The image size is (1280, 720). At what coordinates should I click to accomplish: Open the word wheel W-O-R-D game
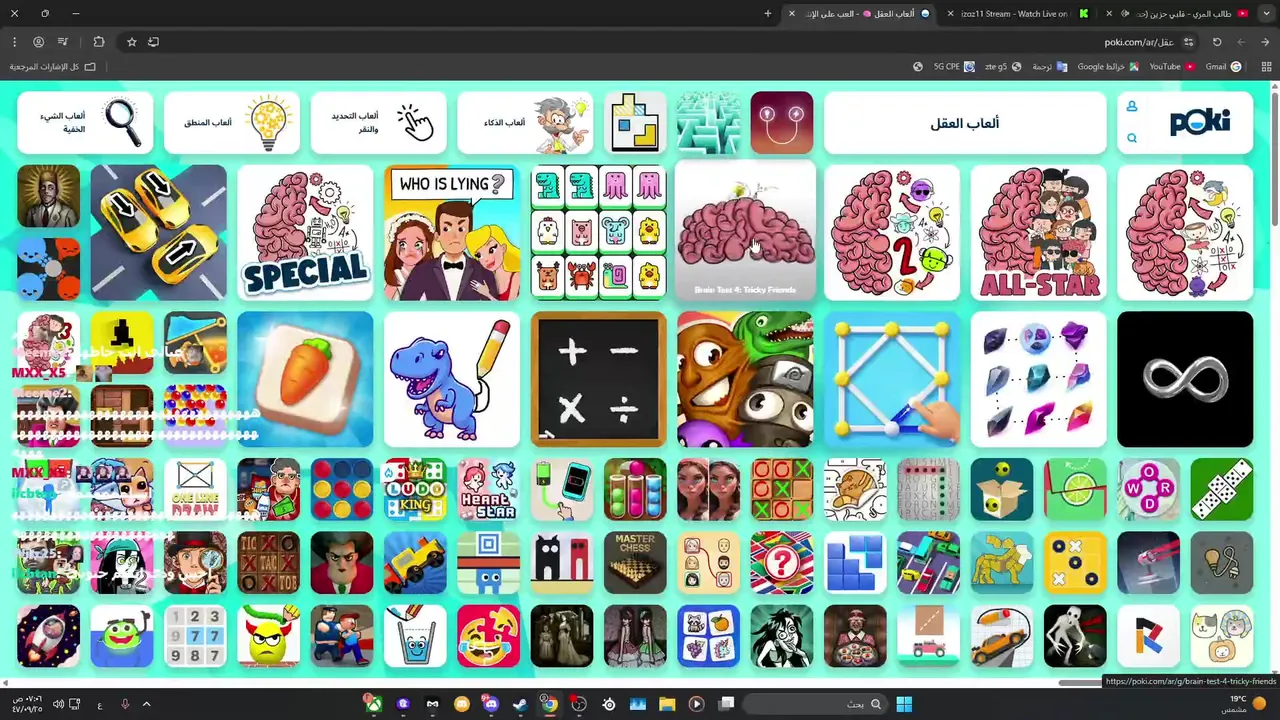pyautogui.click(x=1148, y=489)
